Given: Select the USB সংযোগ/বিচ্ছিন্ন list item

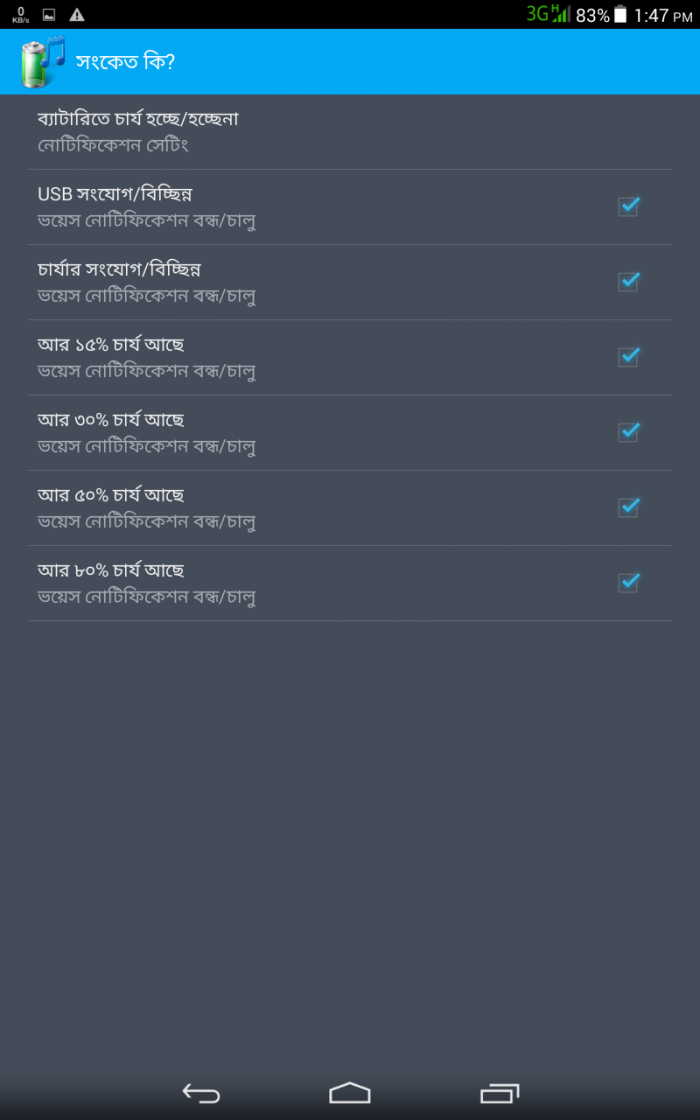Looking at the screenshot, I should (x=300, y=207).
